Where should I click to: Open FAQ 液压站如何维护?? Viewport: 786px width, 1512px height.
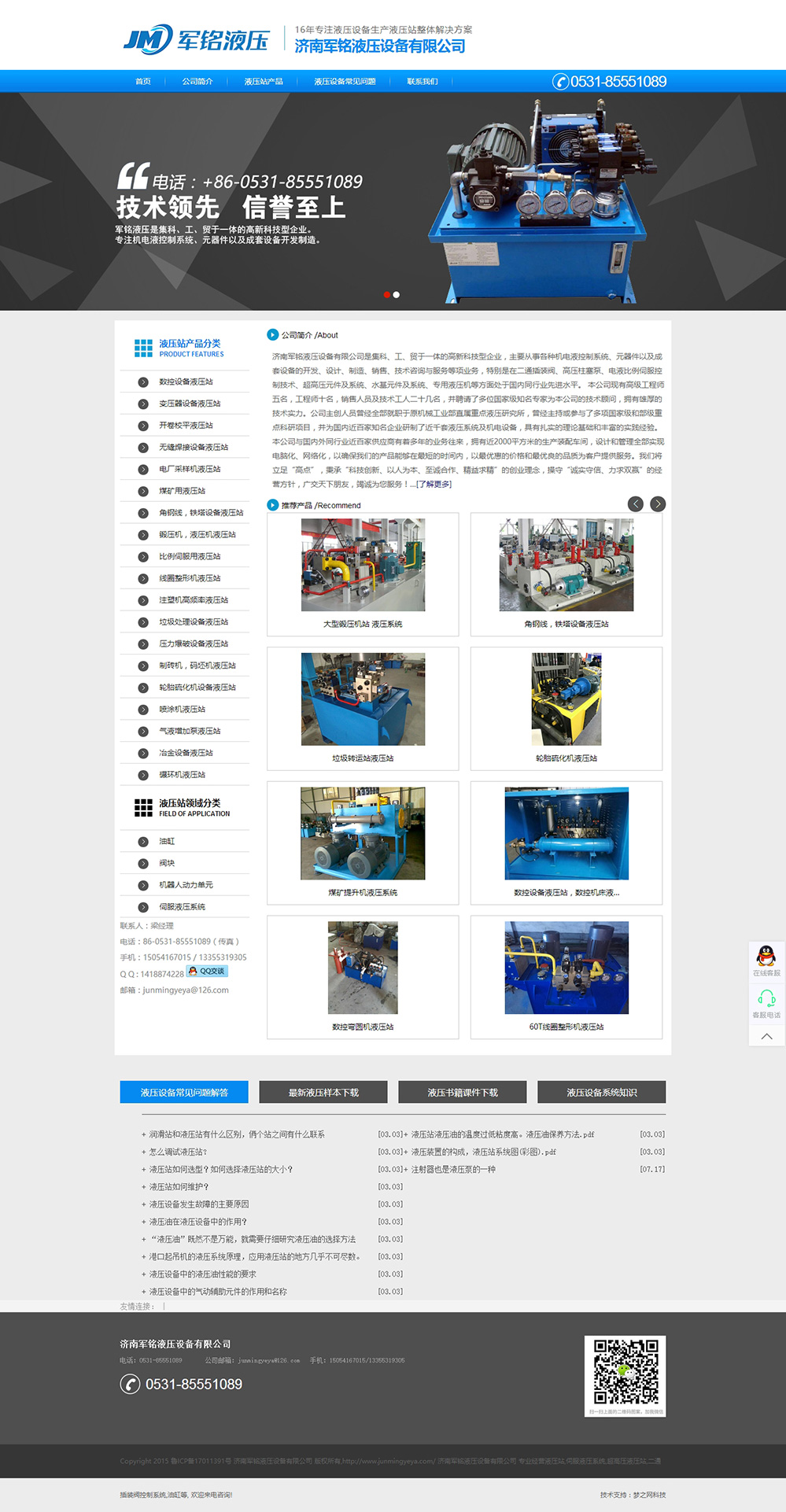coord(179,1187)
